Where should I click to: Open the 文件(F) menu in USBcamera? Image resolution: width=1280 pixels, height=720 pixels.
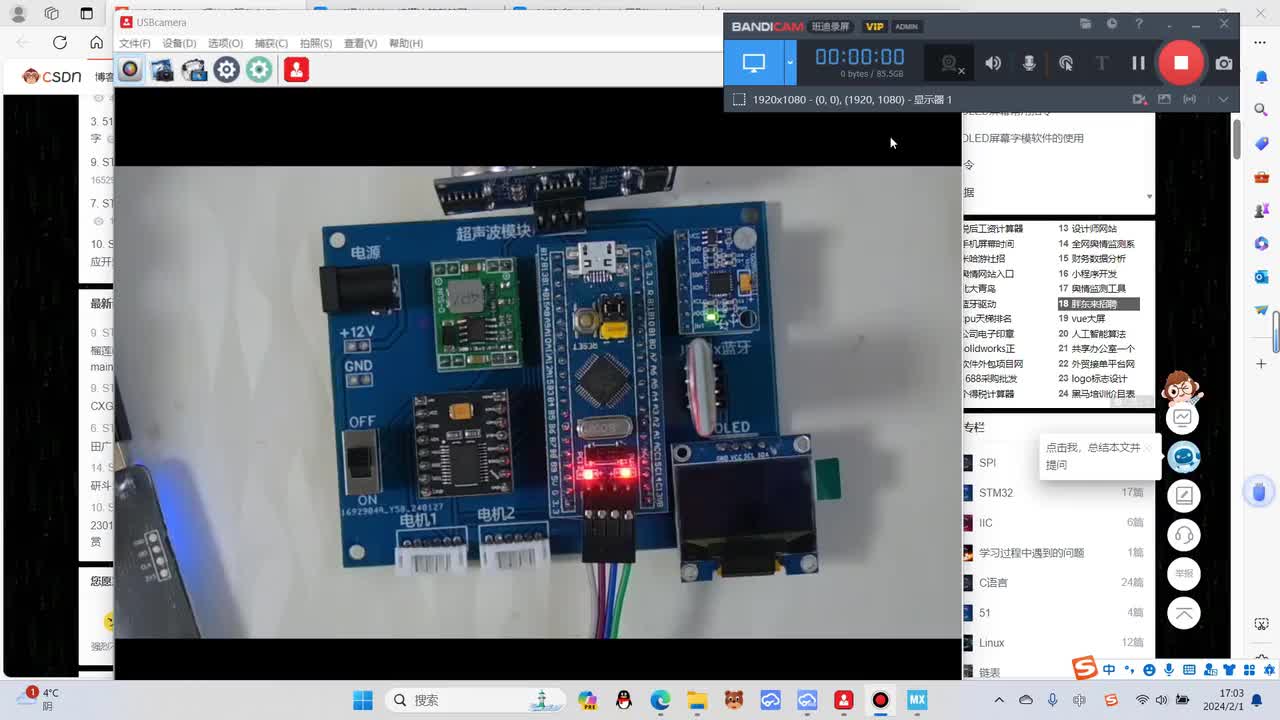(135, 44)
